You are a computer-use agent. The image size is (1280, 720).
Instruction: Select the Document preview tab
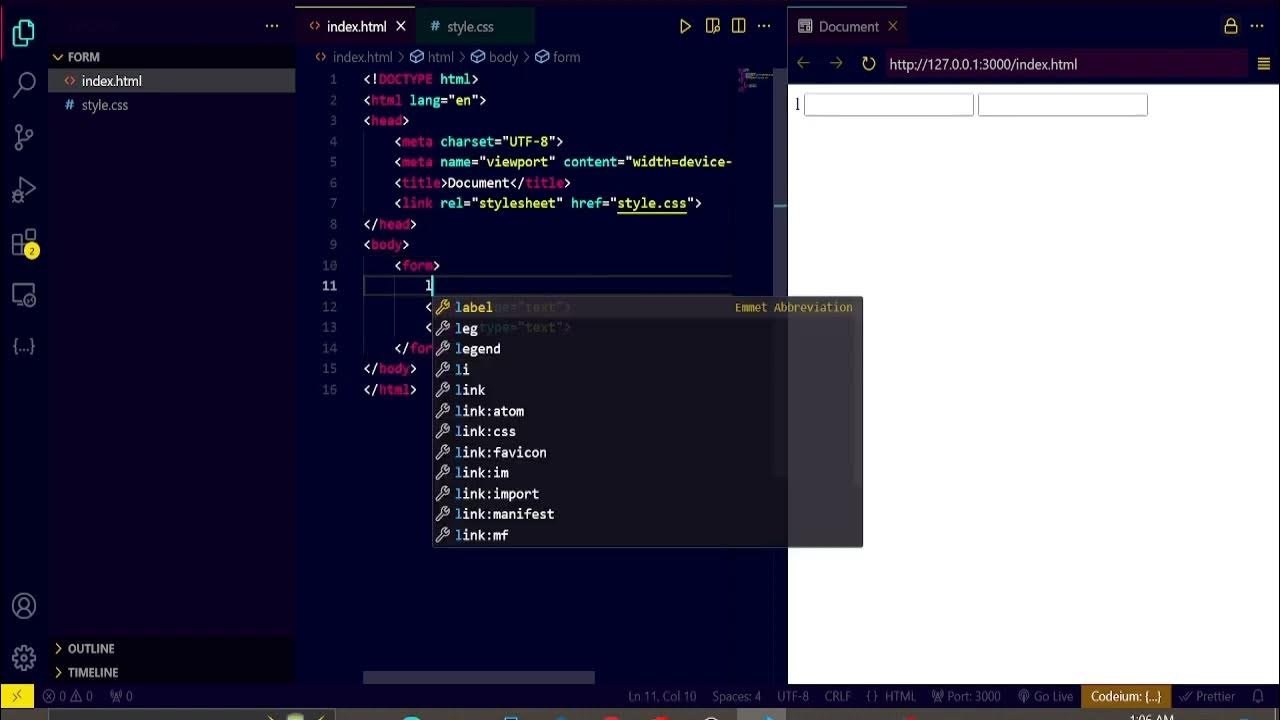848,27
